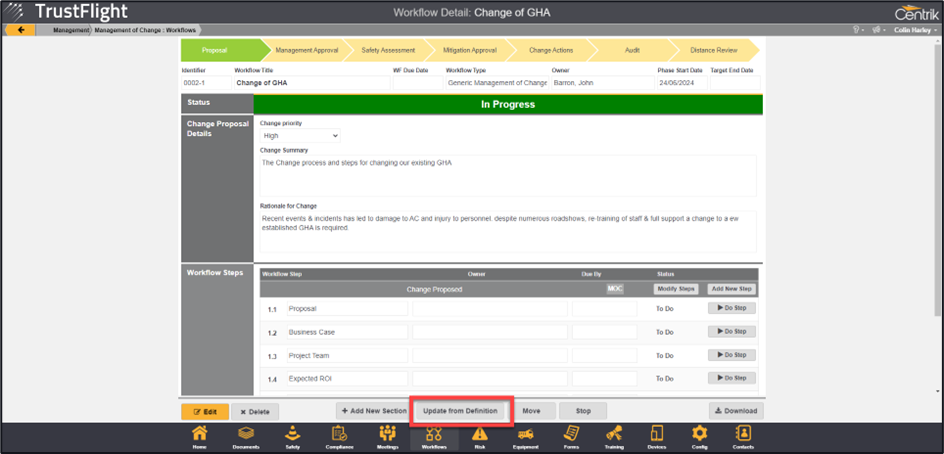Click into the Change Summary text box
The image size is (944, 454).
click(507, 175)
